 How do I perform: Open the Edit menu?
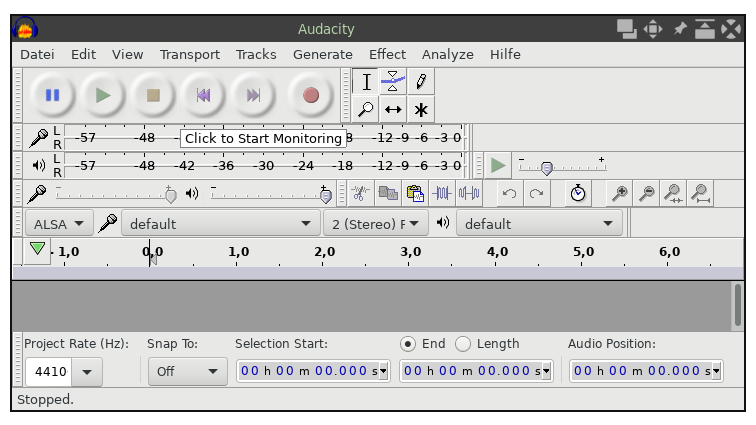(83, 55)
